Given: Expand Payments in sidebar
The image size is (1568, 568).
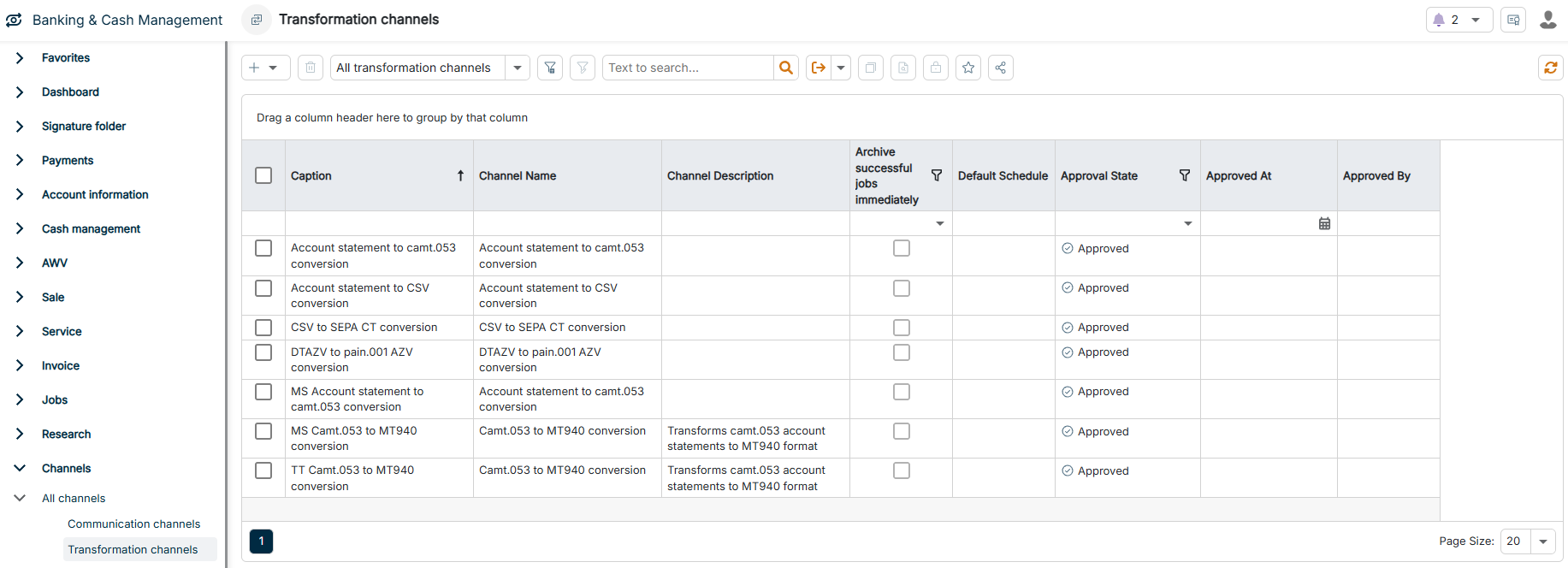Looking at the screenshot, I should [x=20, y=161].
